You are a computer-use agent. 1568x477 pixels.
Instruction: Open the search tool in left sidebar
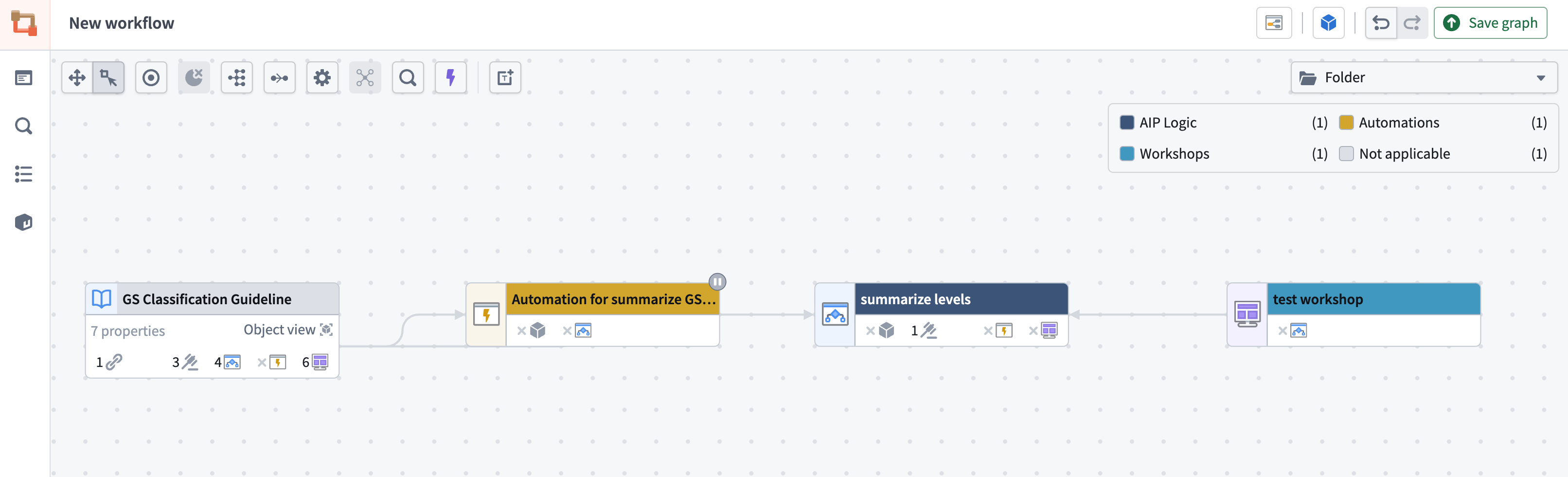click(x=23, y=126)
